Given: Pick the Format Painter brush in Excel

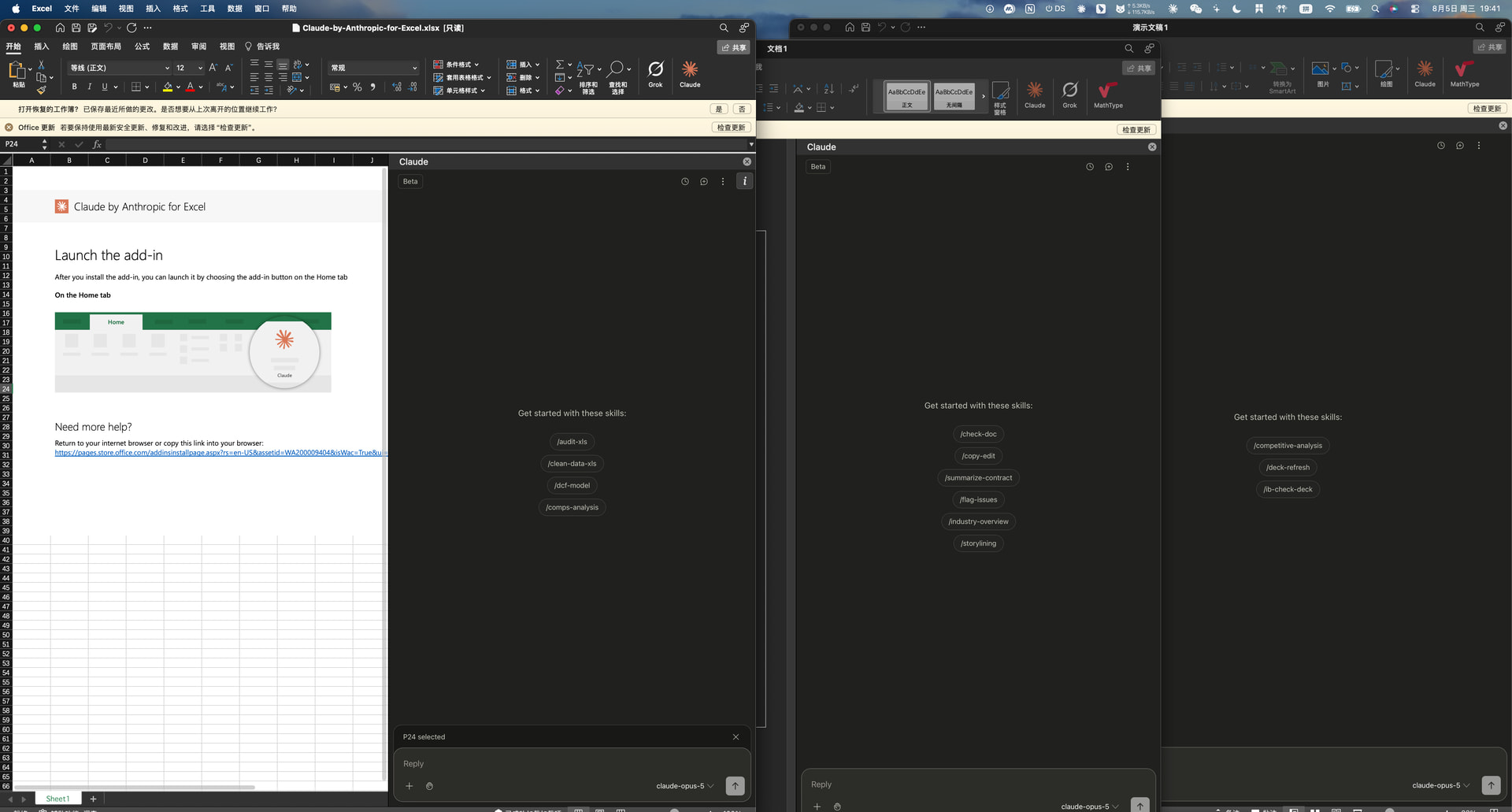Looking at the screenshot, I should coord(42,91).
